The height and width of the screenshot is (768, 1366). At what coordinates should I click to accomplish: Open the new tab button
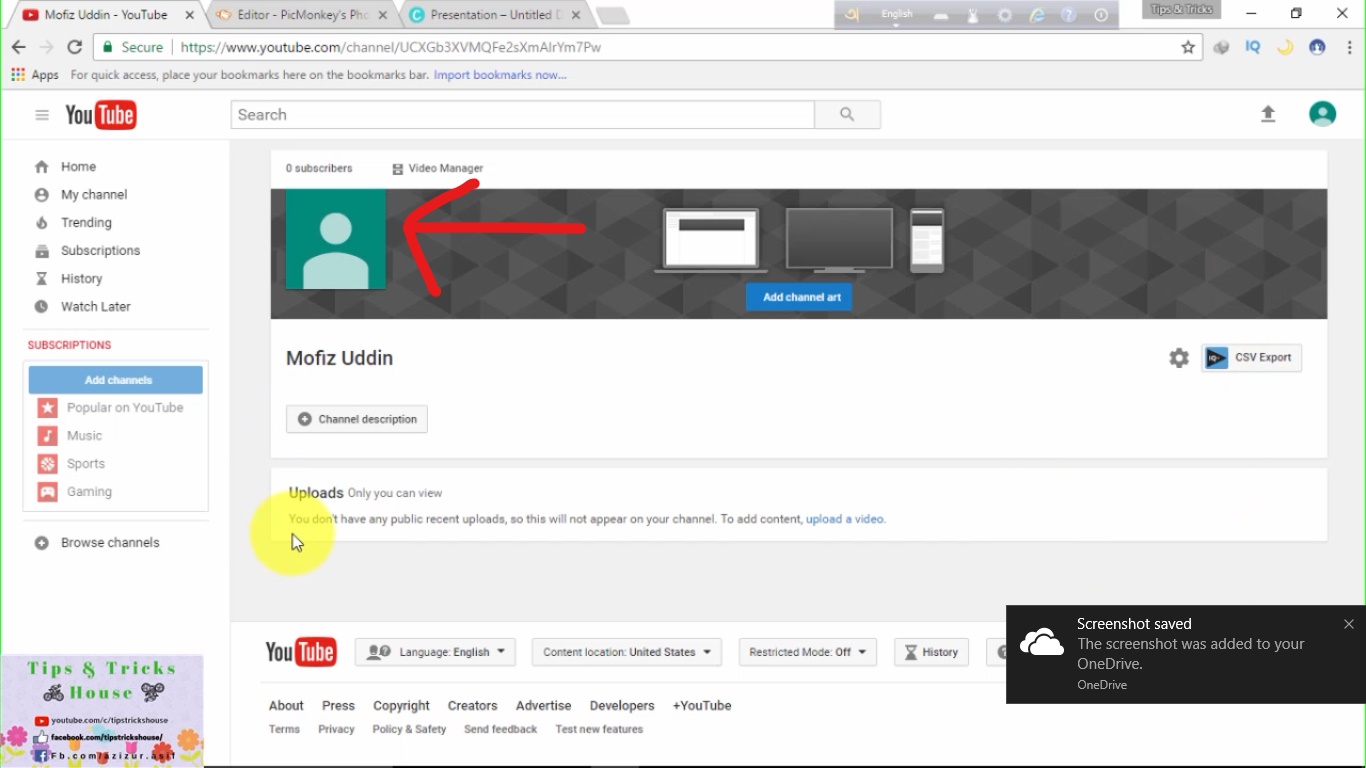click(x=612, y=15)
